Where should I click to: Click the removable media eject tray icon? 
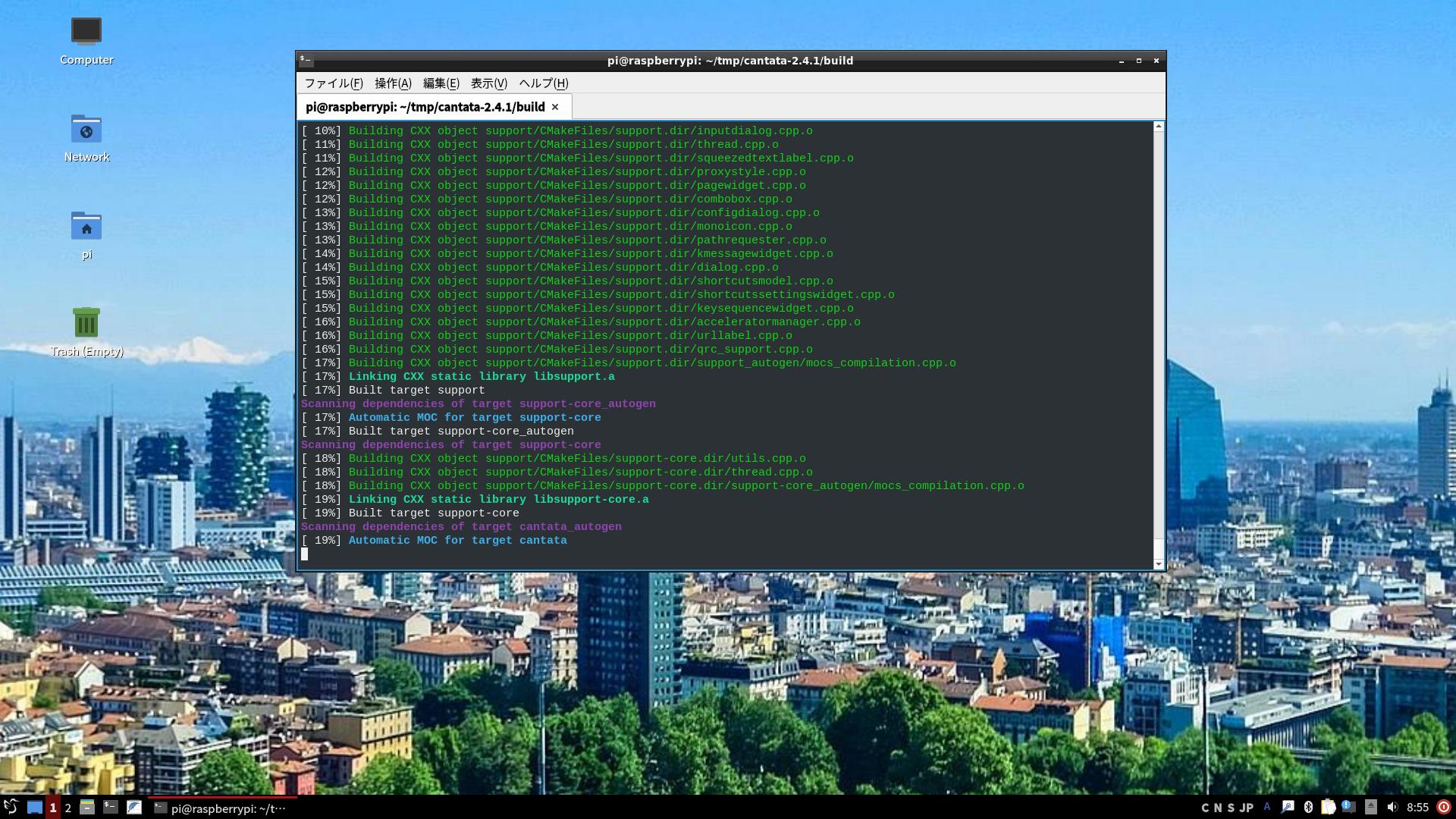(x=1370, y=806)
